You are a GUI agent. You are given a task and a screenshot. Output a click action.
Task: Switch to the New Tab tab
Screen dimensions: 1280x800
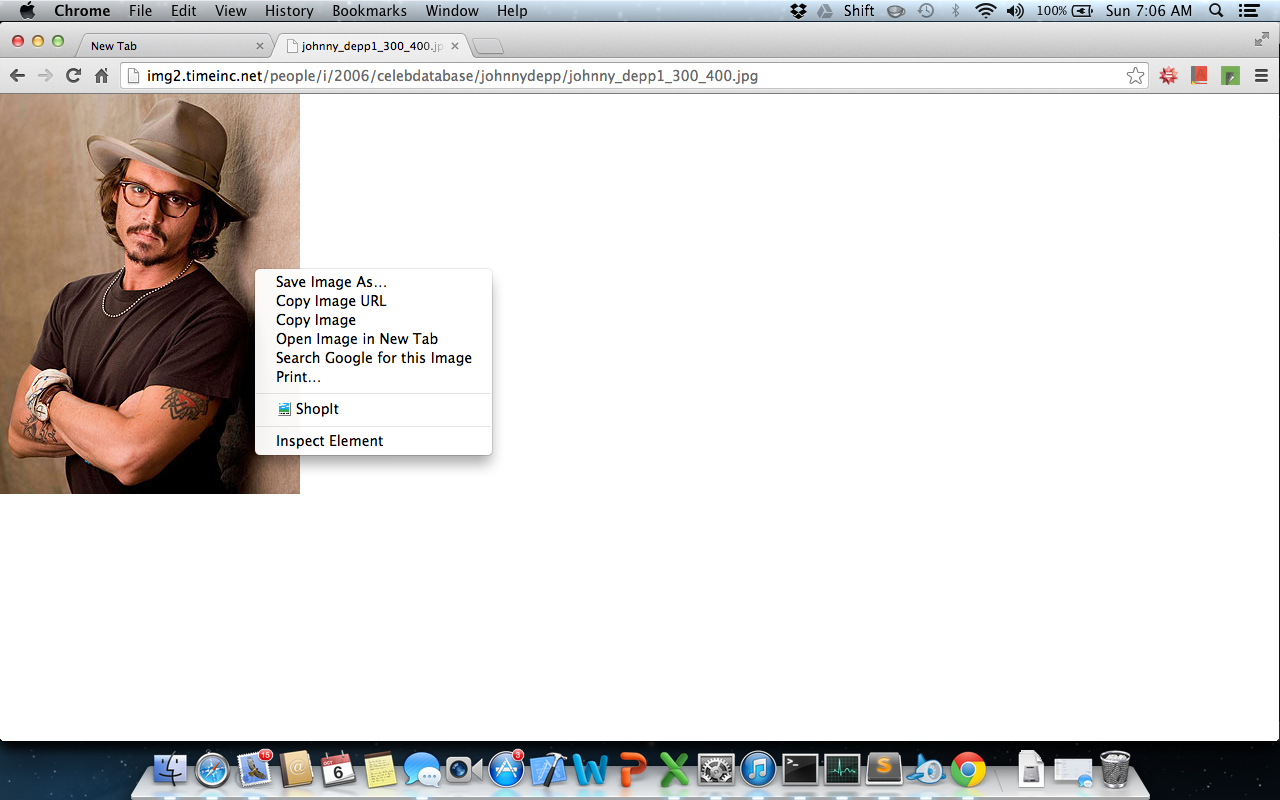click(174, 46)
